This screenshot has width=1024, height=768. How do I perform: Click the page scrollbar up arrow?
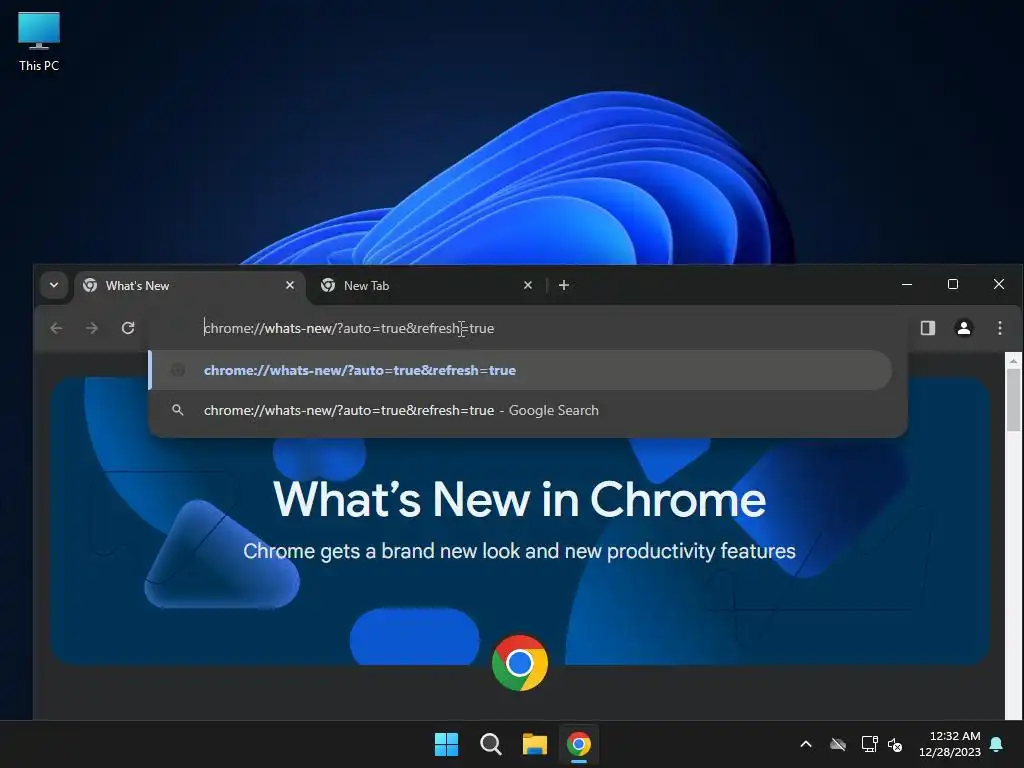(x=1014, y=360)
